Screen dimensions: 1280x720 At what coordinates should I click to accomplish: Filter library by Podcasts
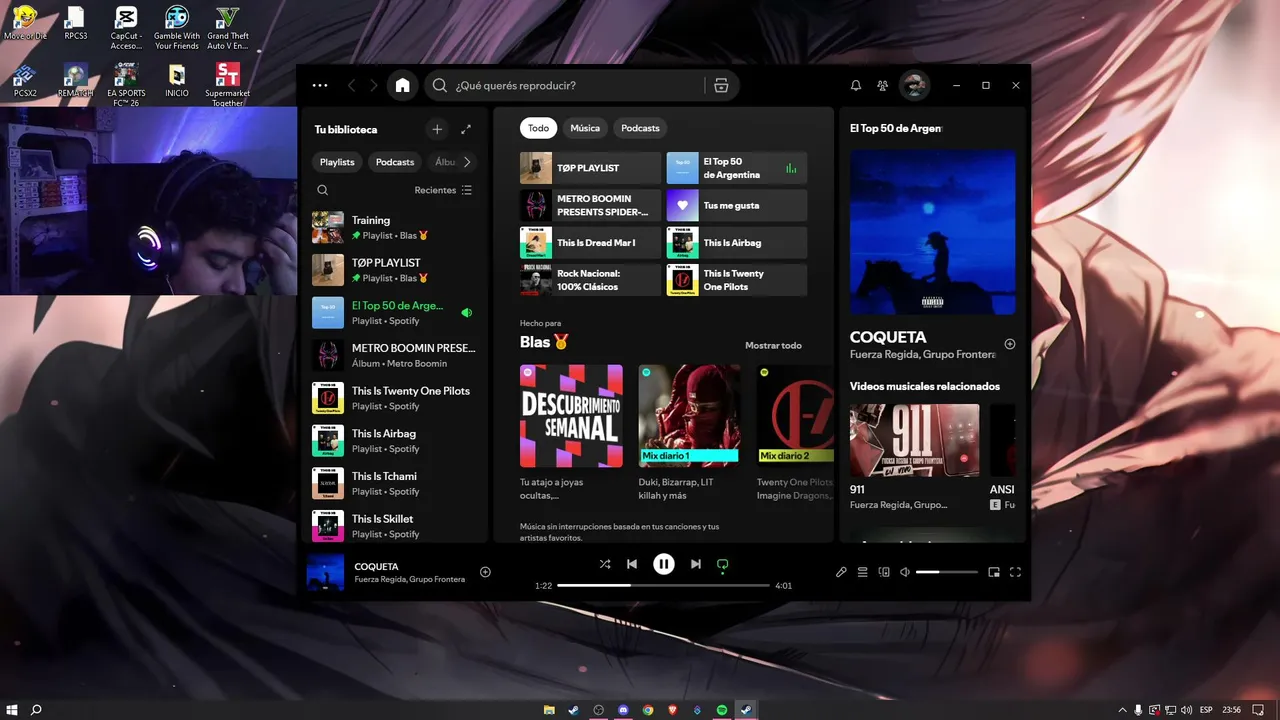click(395, 162)
